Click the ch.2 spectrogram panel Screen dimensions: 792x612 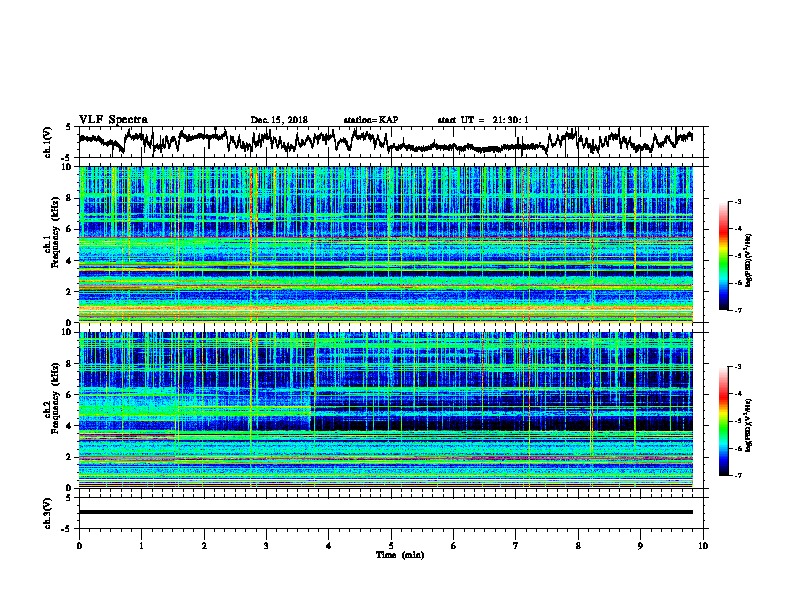(x=385, y=410)
